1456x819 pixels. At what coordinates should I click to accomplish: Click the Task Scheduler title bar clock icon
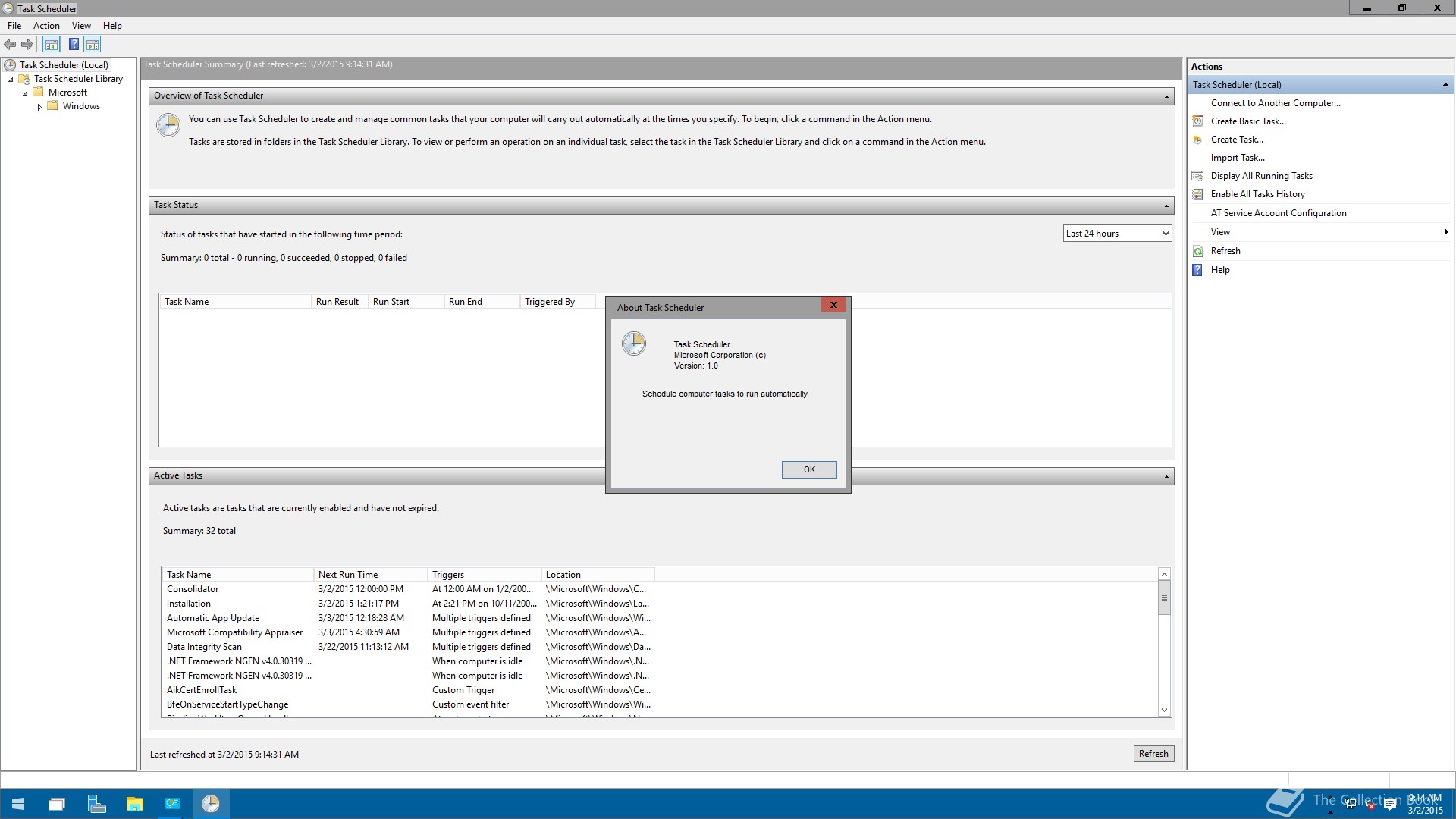point(8,8)
